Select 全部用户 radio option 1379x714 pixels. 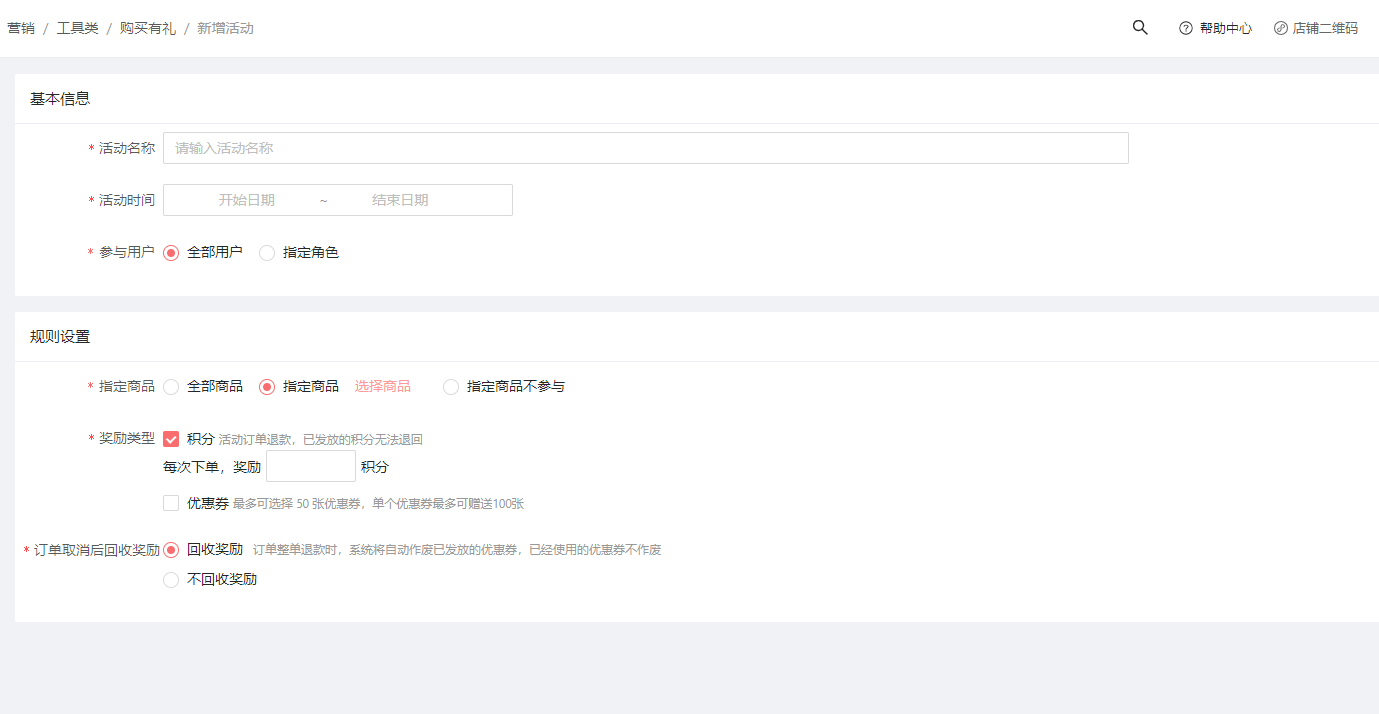point(171,253)
